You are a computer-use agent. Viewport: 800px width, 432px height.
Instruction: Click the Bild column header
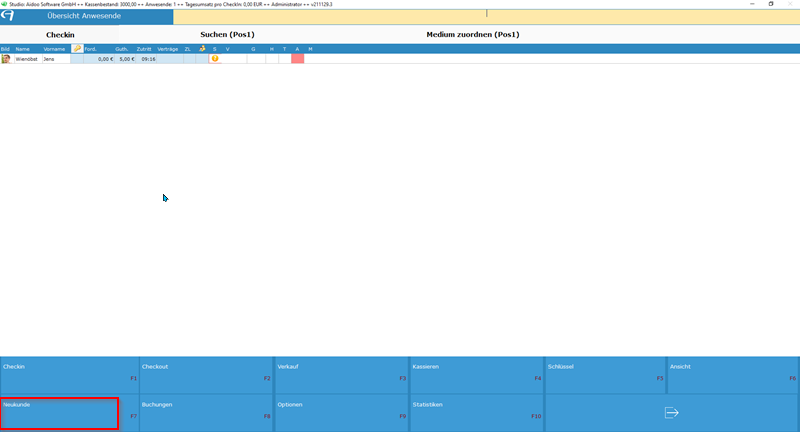[x=6, y=49]
